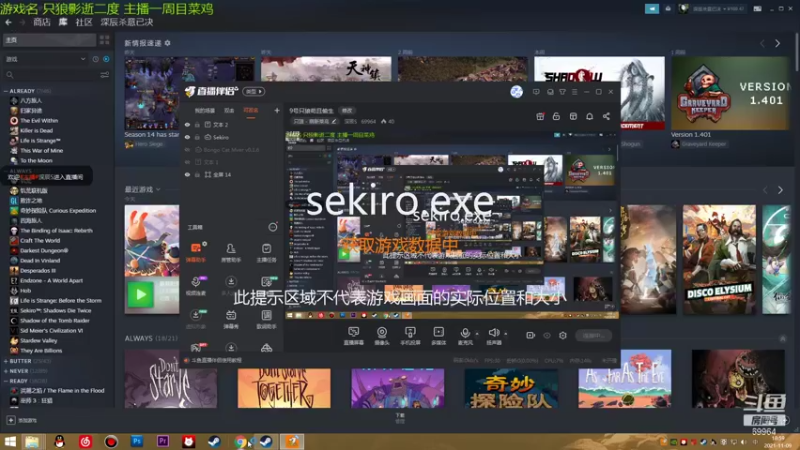Screen dimensions: 800x450
Task: Open the notification bell in the streaming app
Action: [x=589, y=116]
